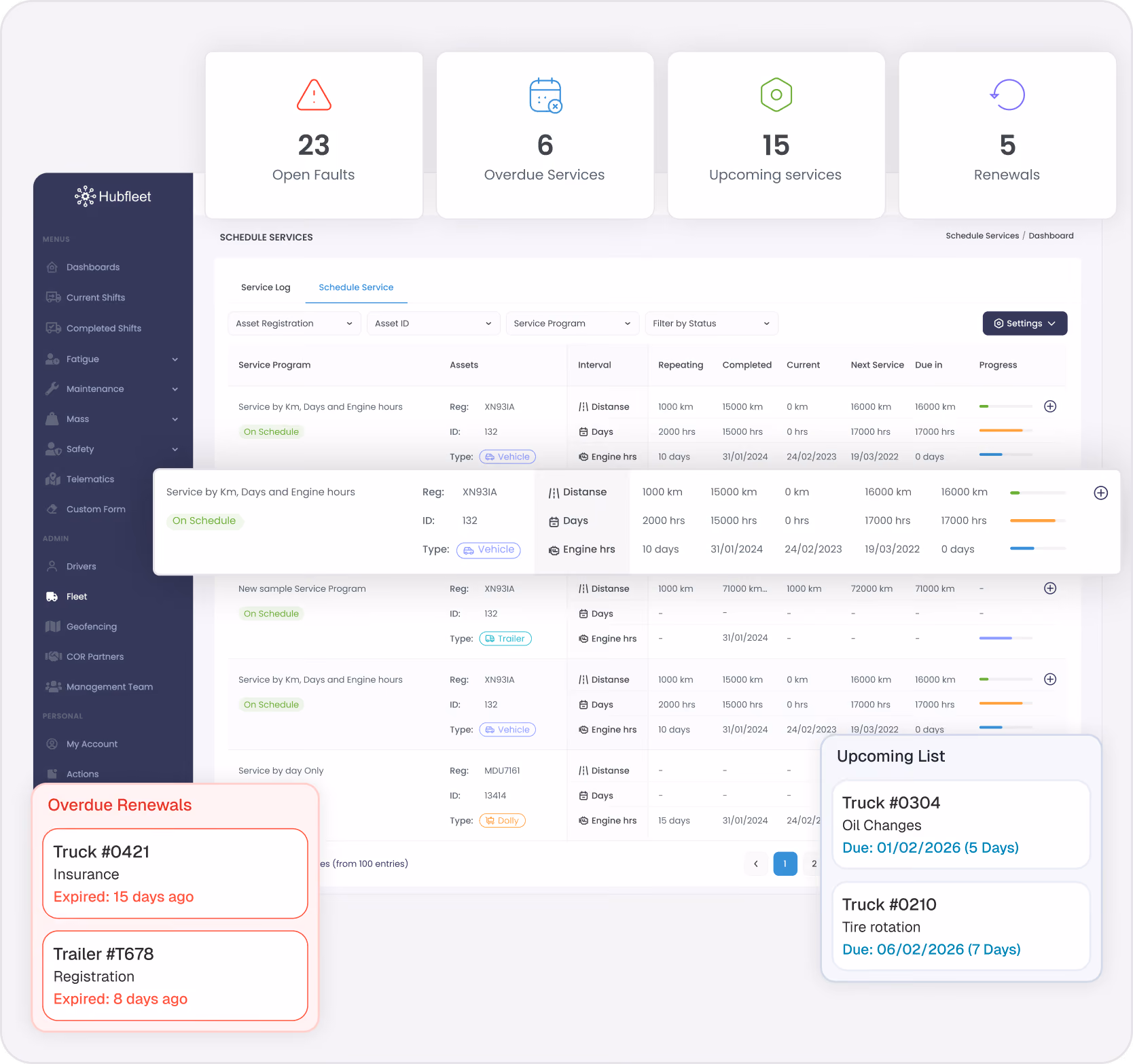Click On Schedule badge in highlighted row
1133x1064 pixels.
coord(204,520)
